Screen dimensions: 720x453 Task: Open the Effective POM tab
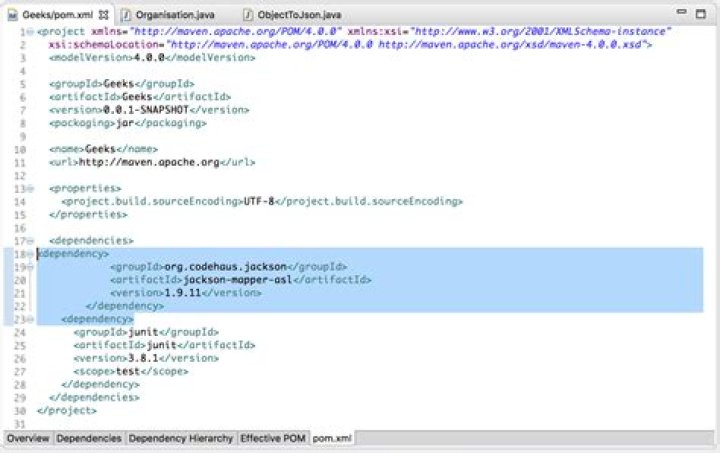[273, 438]
